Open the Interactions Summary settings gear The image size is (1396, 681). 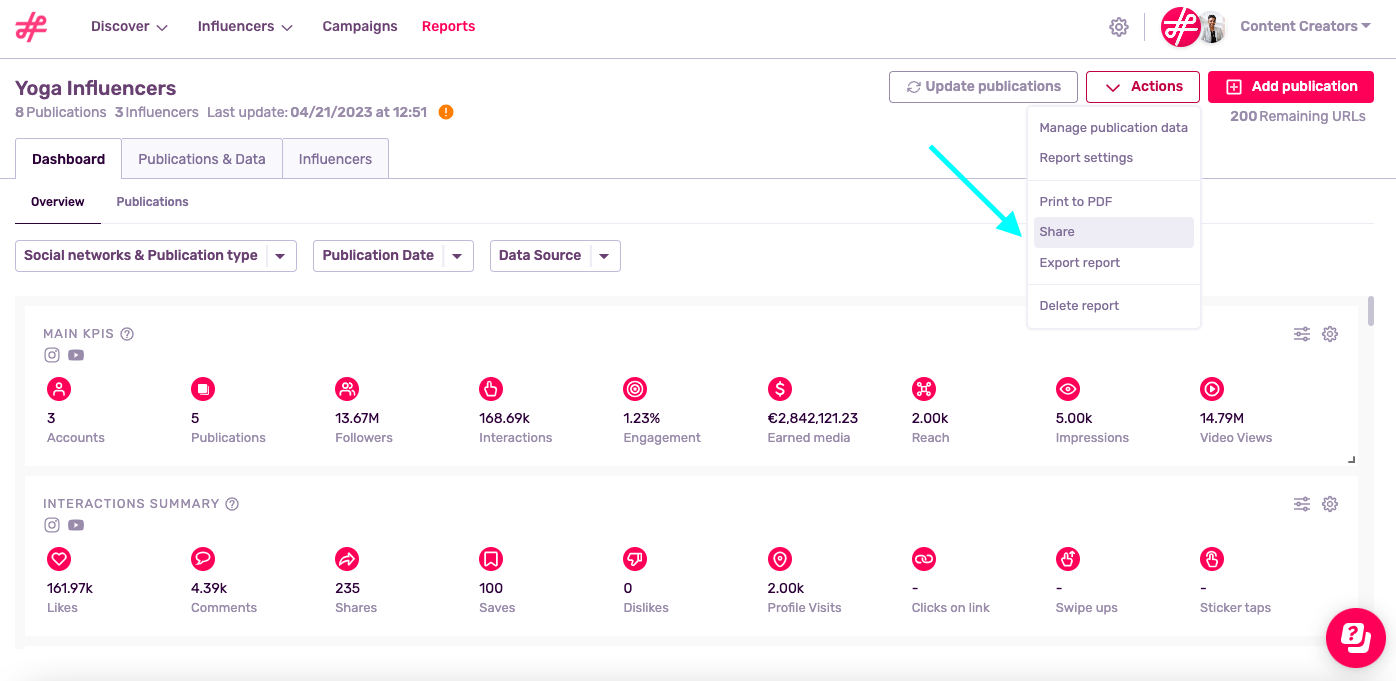point(1330,503)
